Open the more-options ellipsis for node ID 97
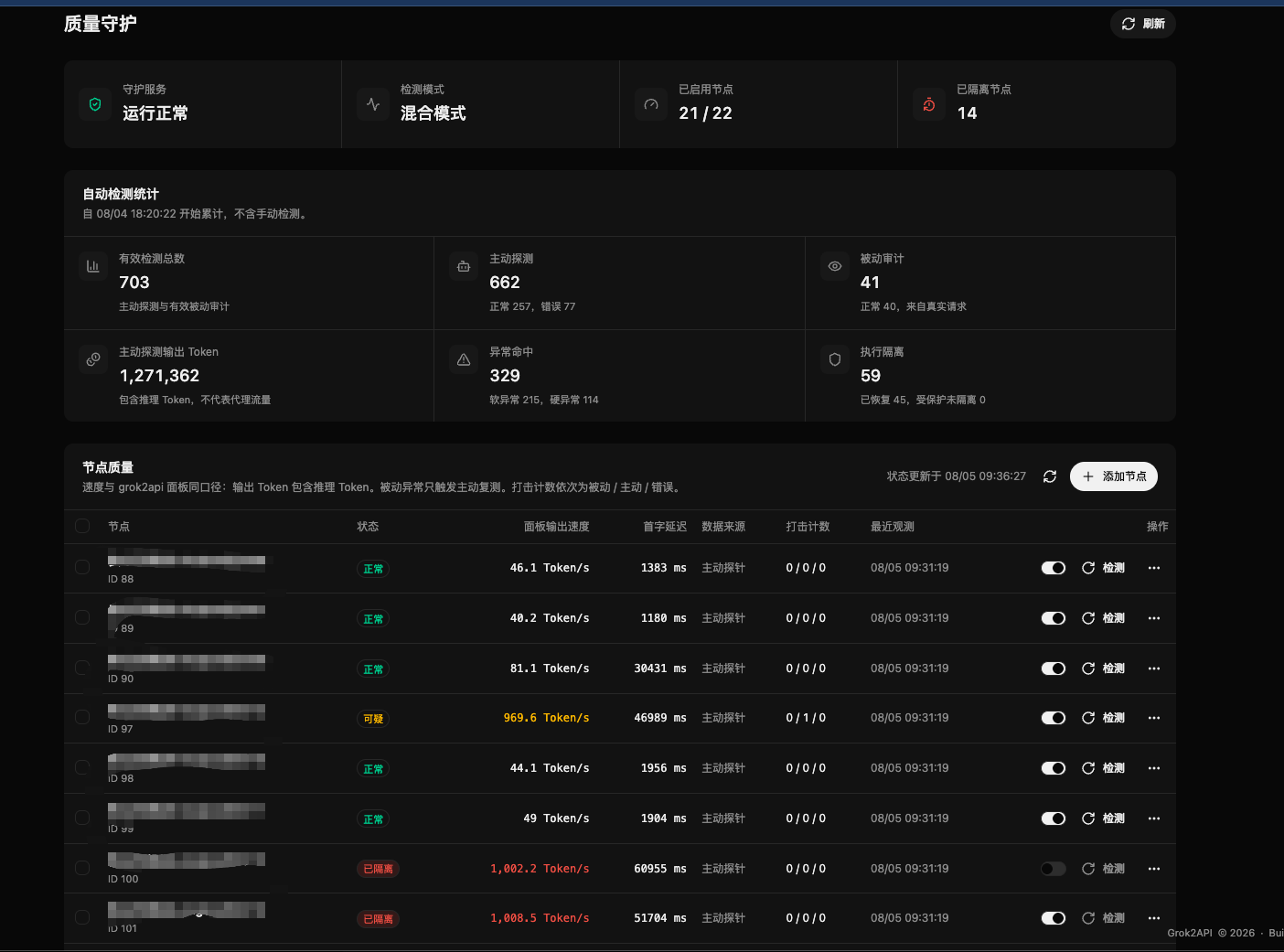The height and width of the screenshot is (952, 1284). click(x=1154, y=718)
